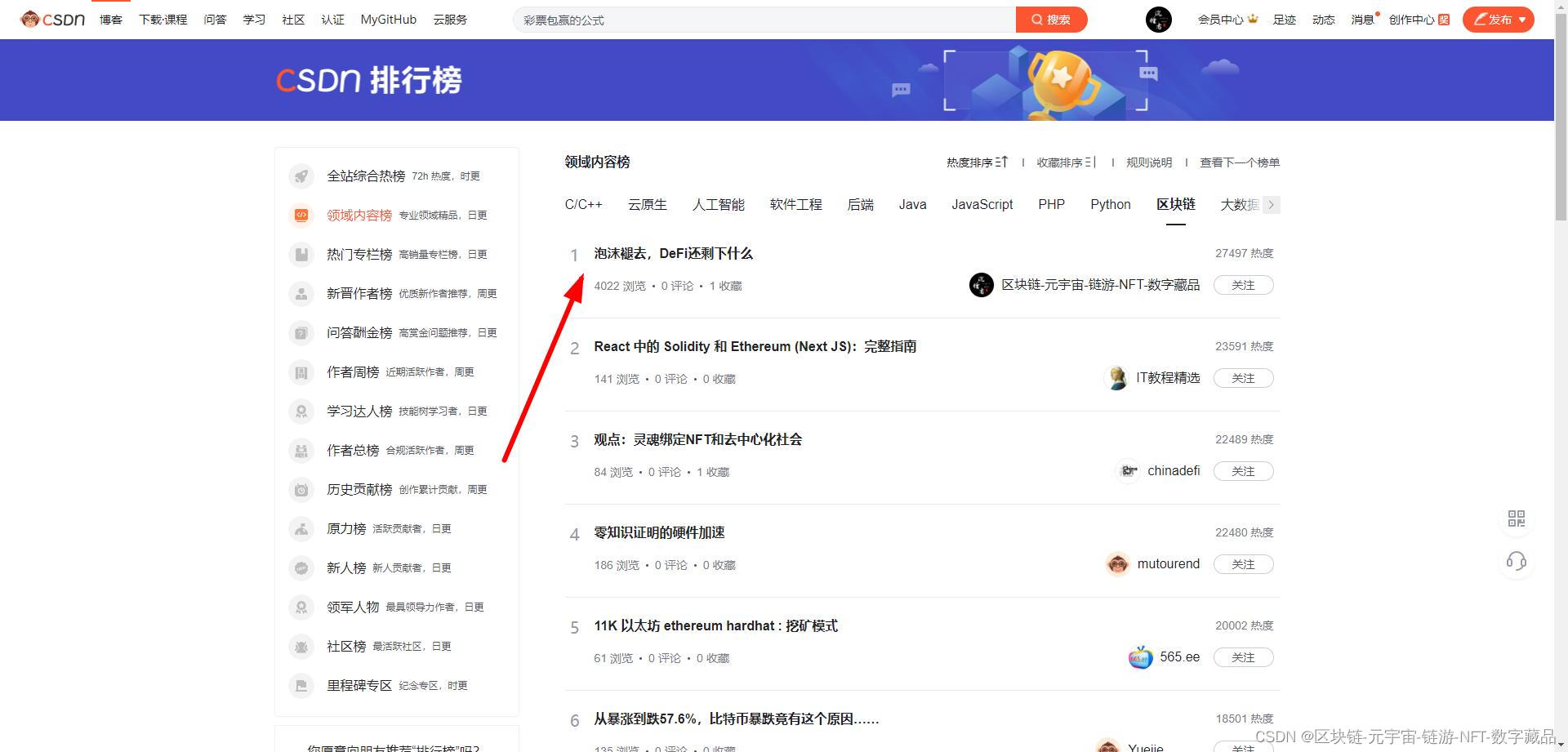Focus the search input field
1568x752 pixels.
(x=764, y=20)
